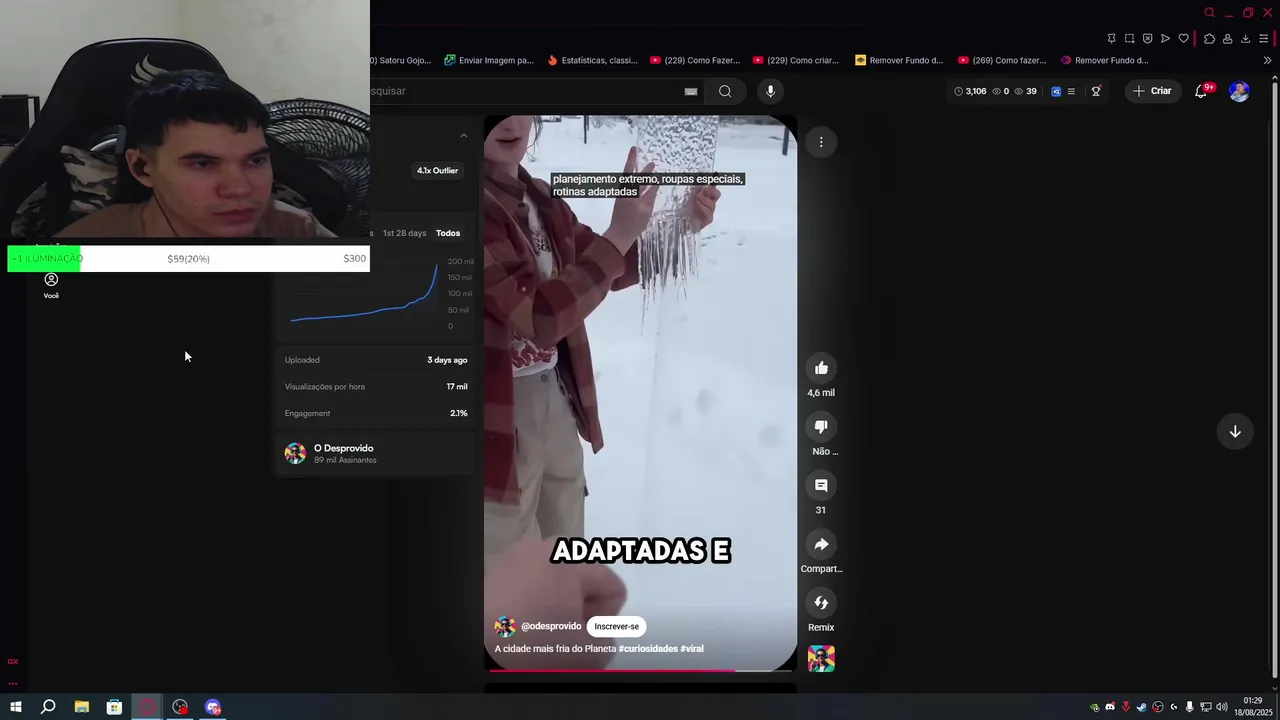Open the on-screen keyboard icon in search bar
Image resolution: width=1280 pixels, height=720 pixels.
coord(690,91)
